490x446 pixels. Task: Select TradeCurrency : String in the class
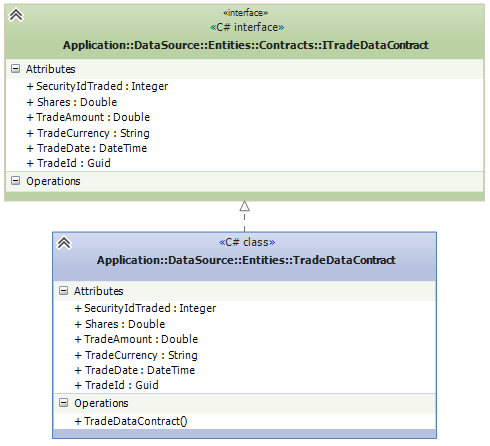136,355
